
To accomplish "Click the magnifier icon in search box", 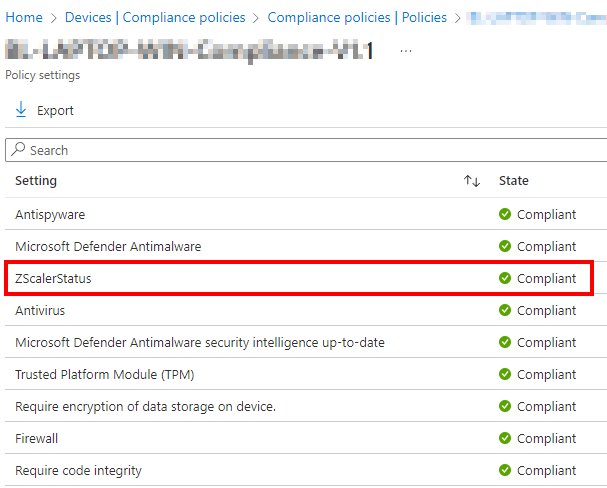I will click(18, 149).
